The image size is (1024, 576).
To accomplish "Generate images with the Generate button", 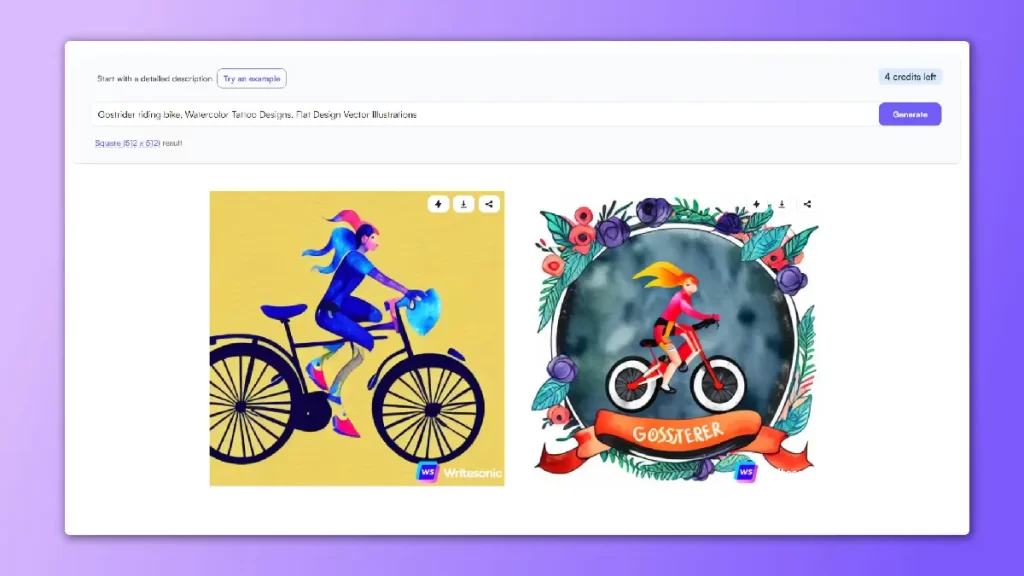I will pos(909,114).
